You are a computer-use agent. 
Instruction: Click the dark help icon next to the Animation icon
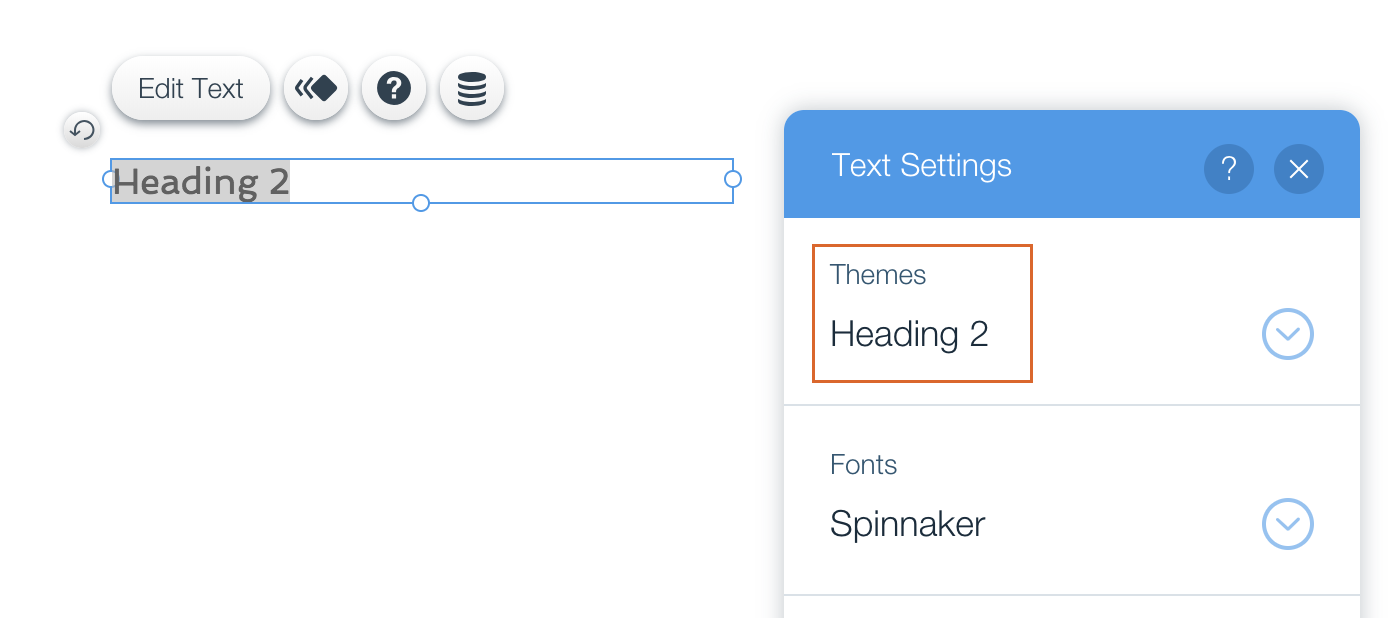point(394,89)
